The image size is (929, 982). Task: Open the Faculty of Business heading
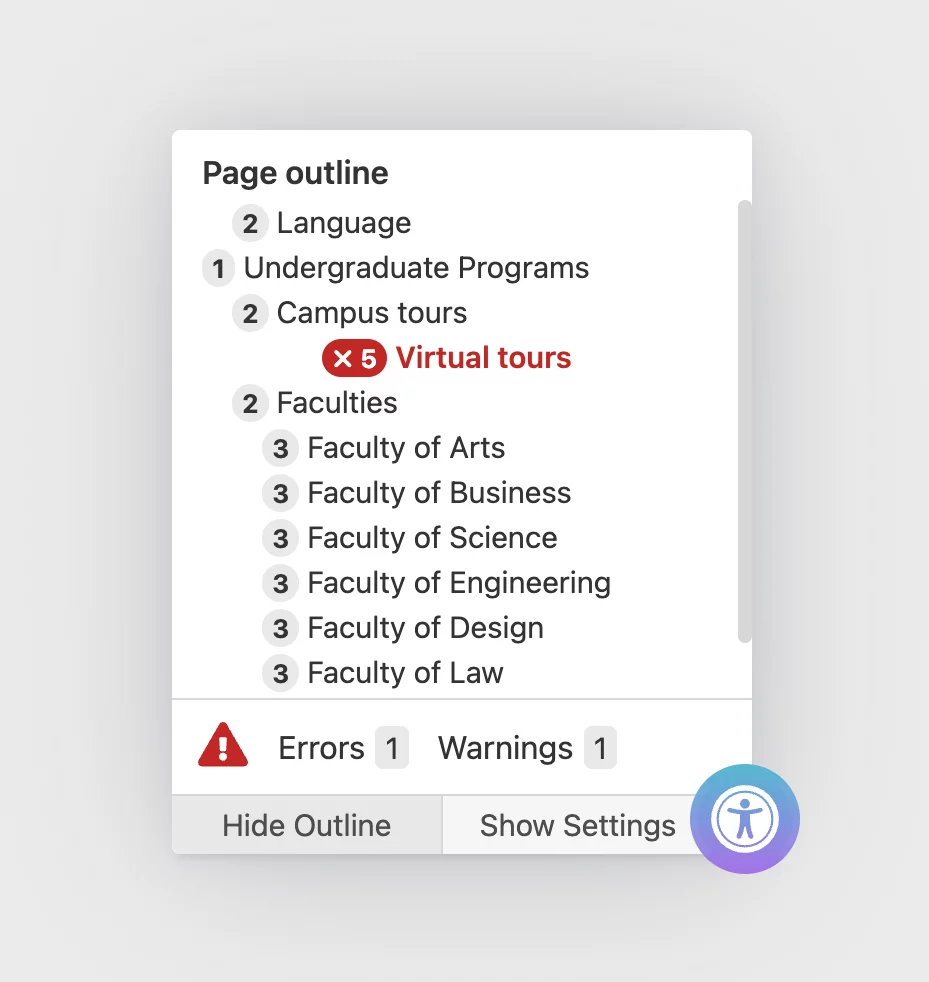coord(439,493)
